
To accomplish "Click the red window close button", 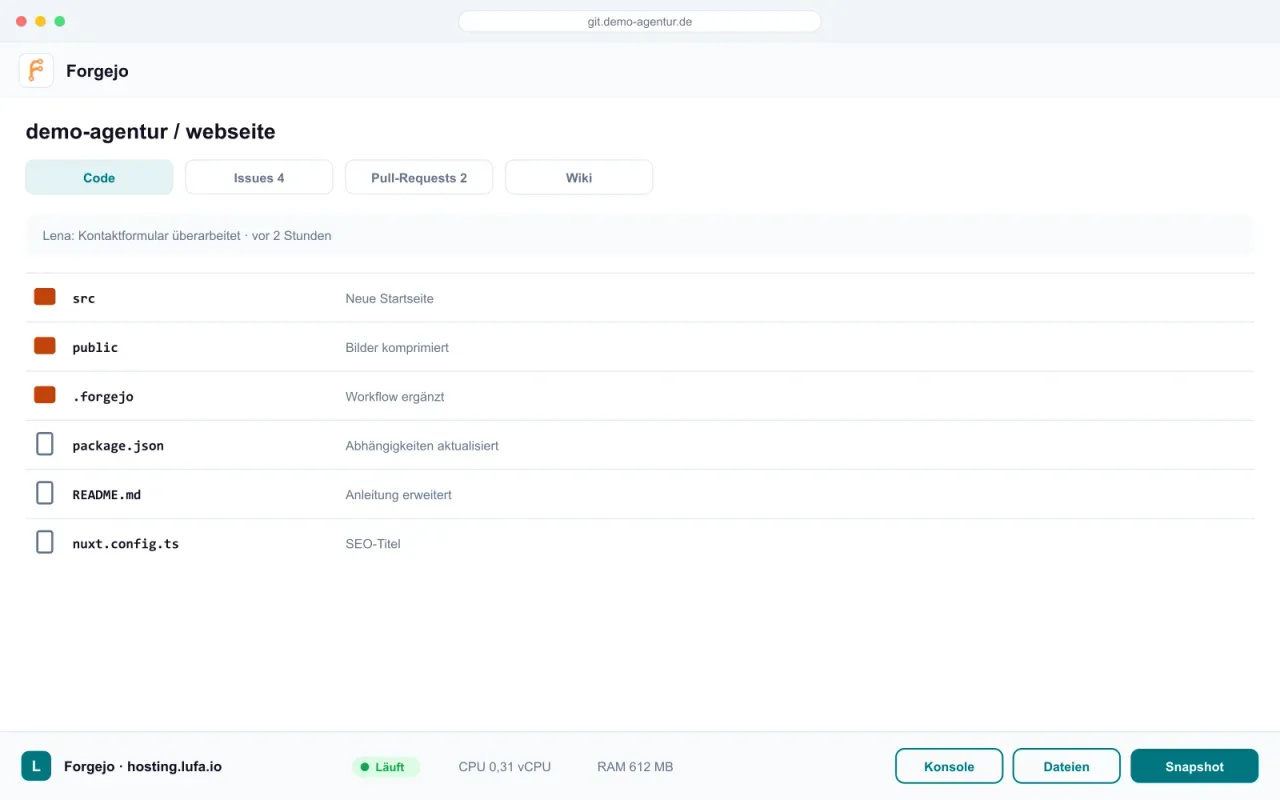I will (21, 21).
